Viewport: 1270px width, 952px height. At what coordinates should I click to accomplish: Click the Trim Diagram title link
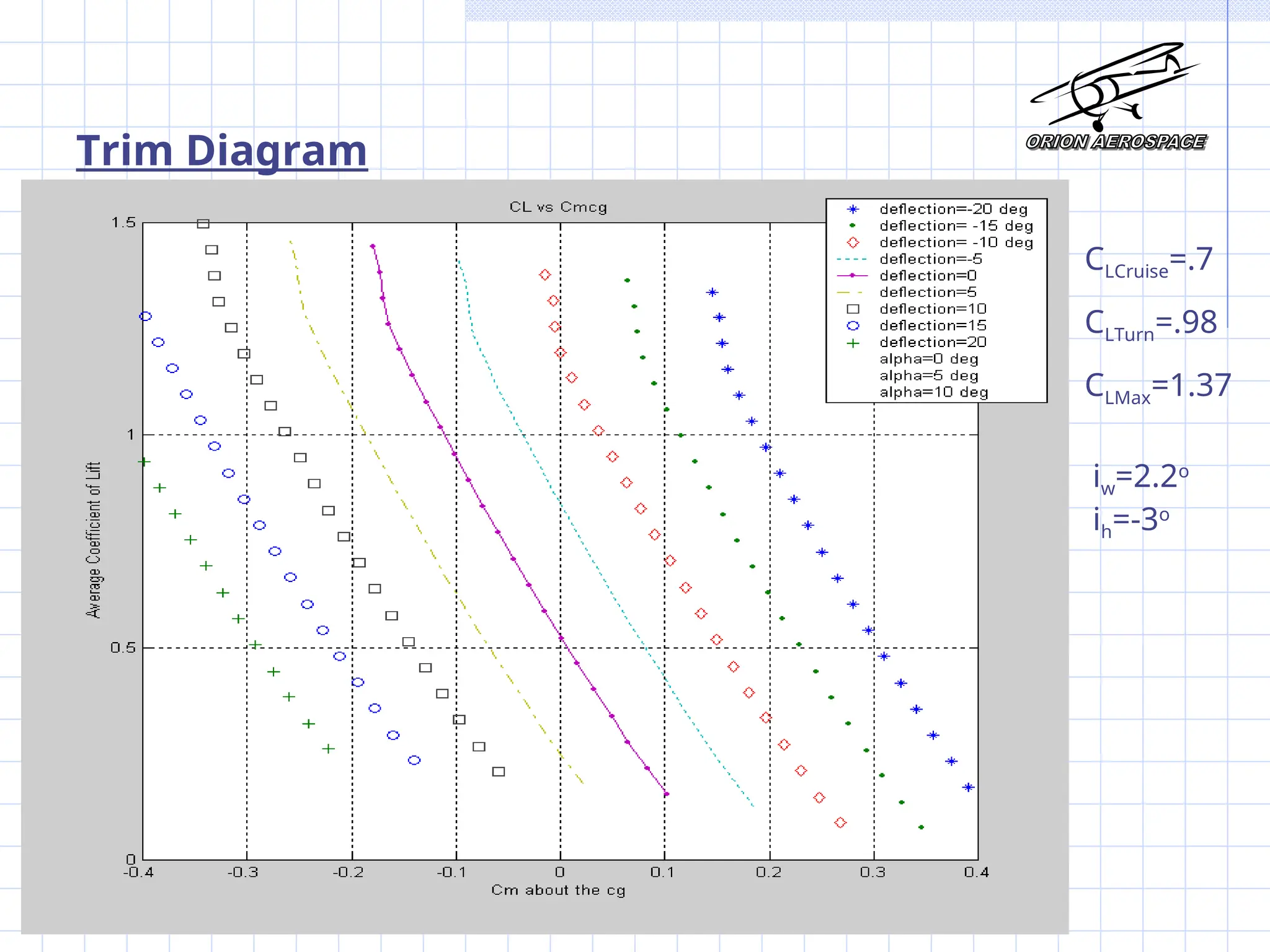pos(221,151)
